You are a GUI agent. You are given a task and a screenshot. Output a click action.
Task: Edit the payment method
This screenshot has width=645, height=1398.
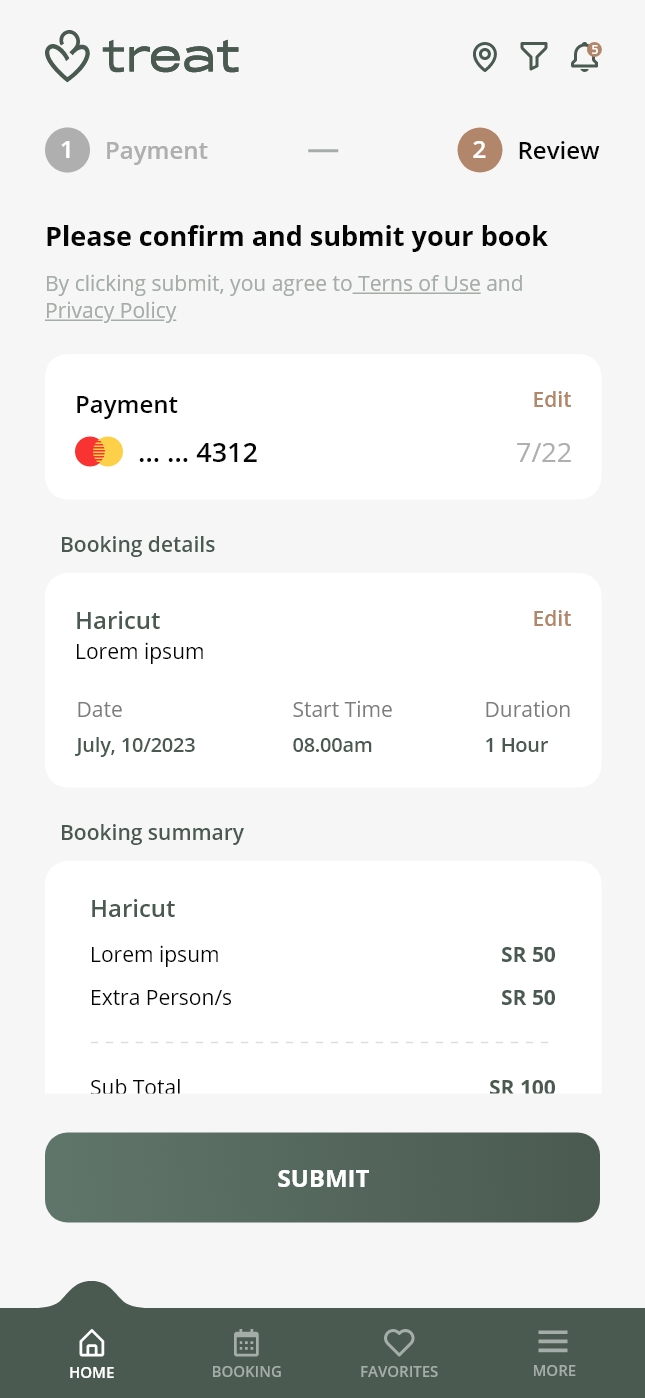(x=551, y=400)
